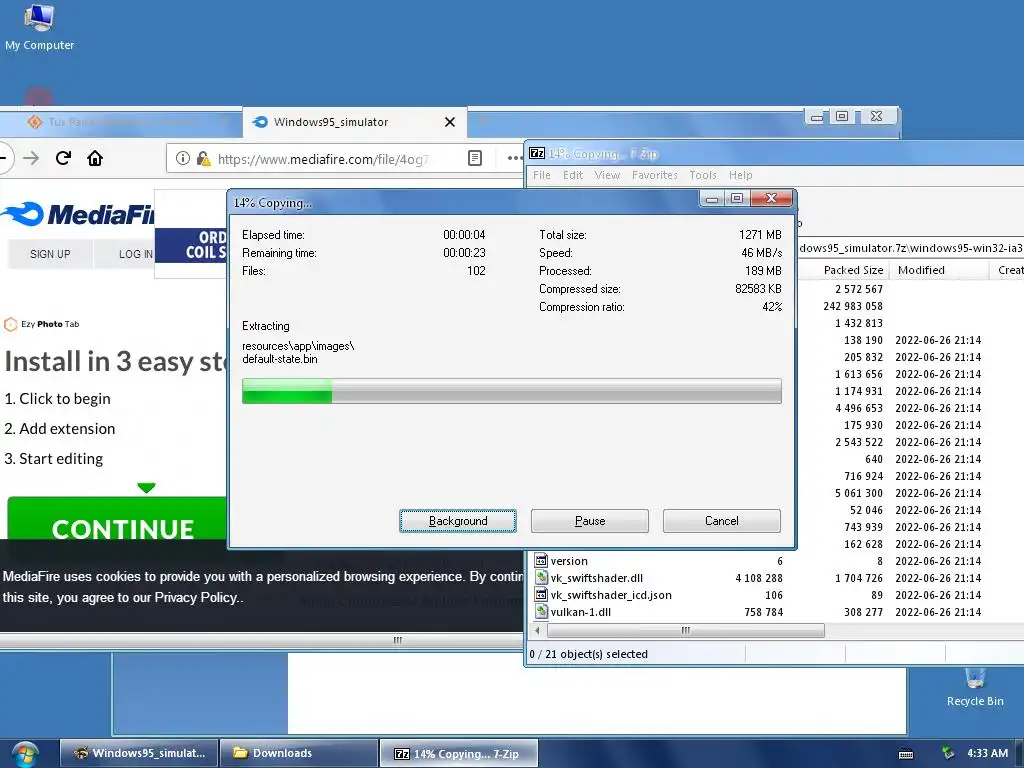Click vulkan-1.dll file icon
This screenshot has height=768, width=1024.
click(541, 611)
